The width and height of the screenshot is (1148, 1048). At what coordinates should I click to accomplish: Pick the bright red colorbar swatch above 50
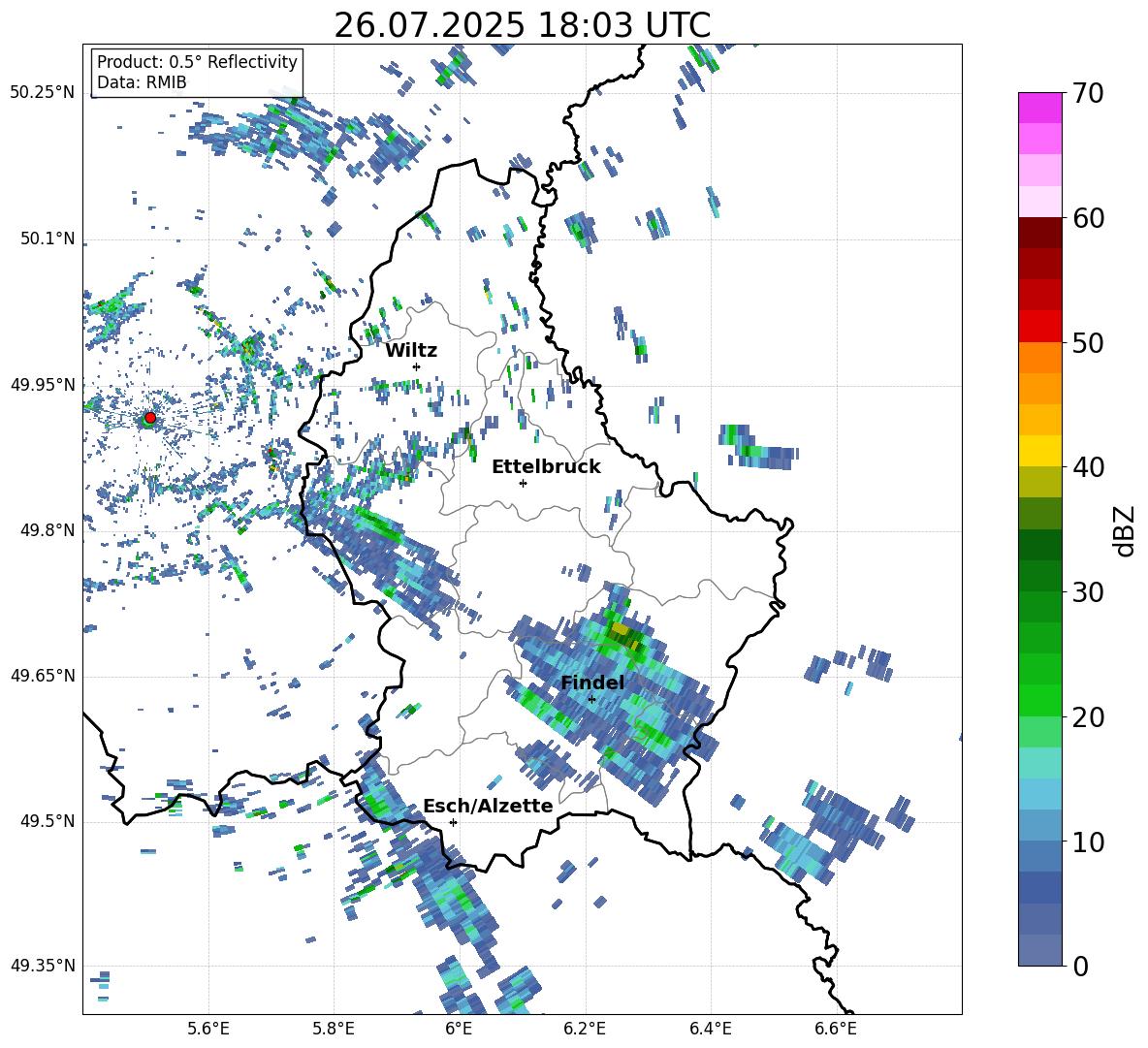click(1039, 327)
